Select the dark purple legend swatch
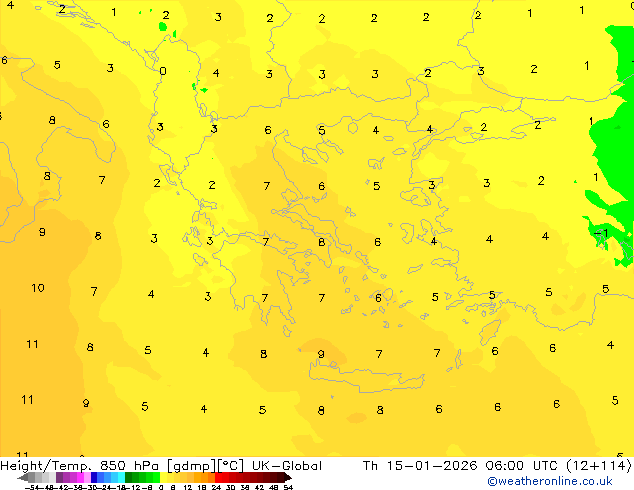 pos(59,477)
